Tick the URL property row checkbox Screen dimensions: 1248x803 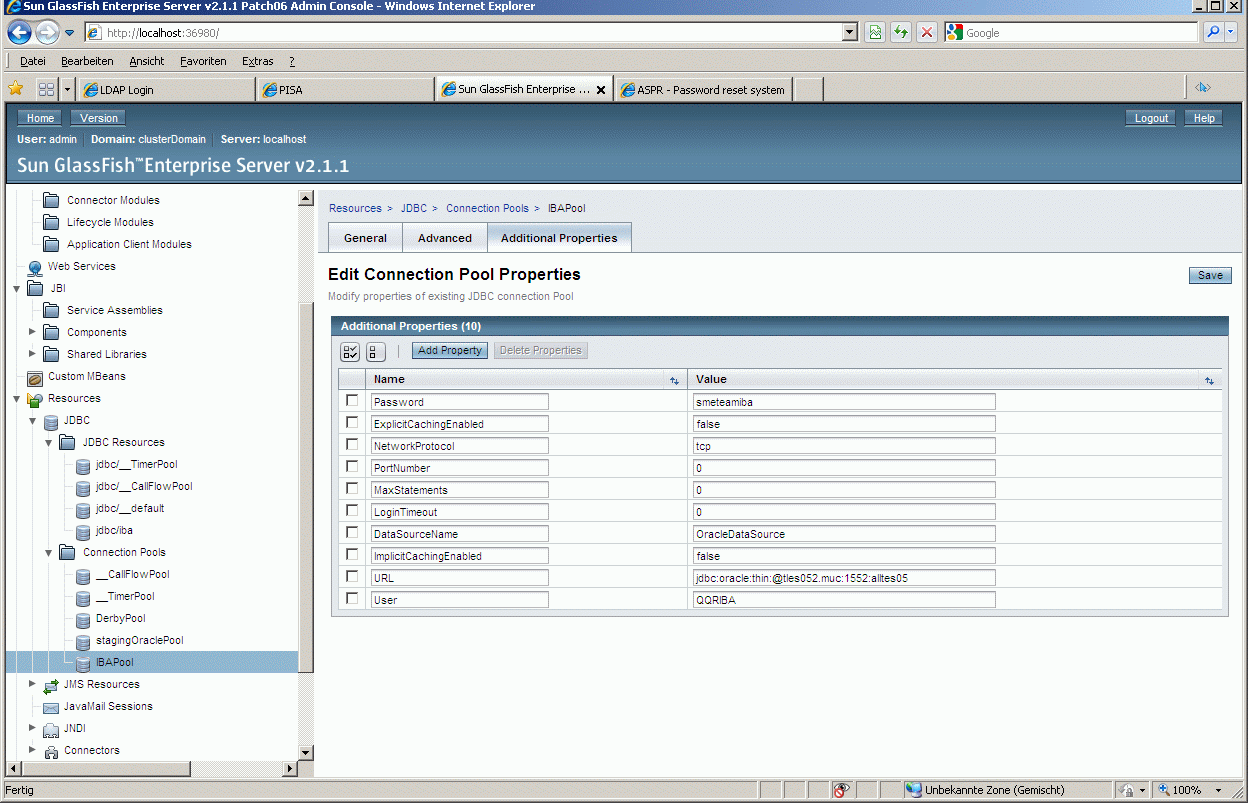point(352,577)
